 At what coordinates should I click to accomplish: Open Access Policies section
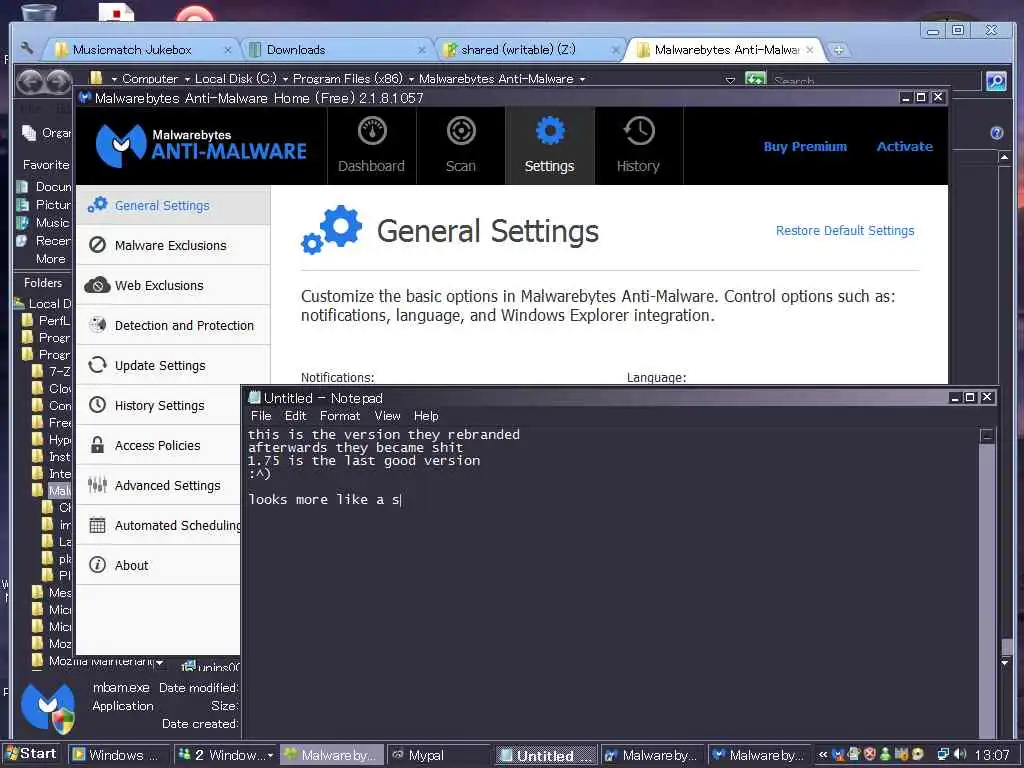point(159,445)
